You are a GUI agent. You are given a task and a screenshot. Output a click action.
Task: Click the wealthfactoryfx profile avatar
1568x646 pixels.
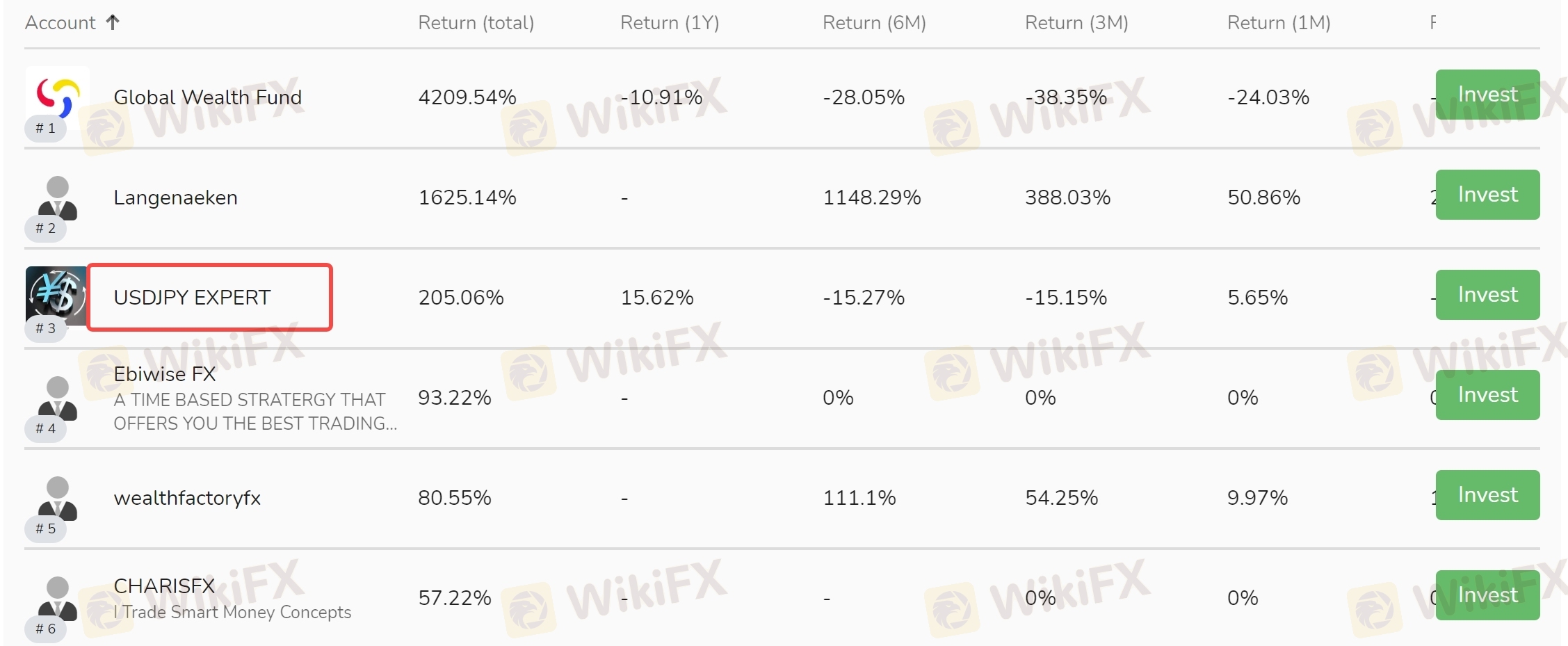pos(58,498)
